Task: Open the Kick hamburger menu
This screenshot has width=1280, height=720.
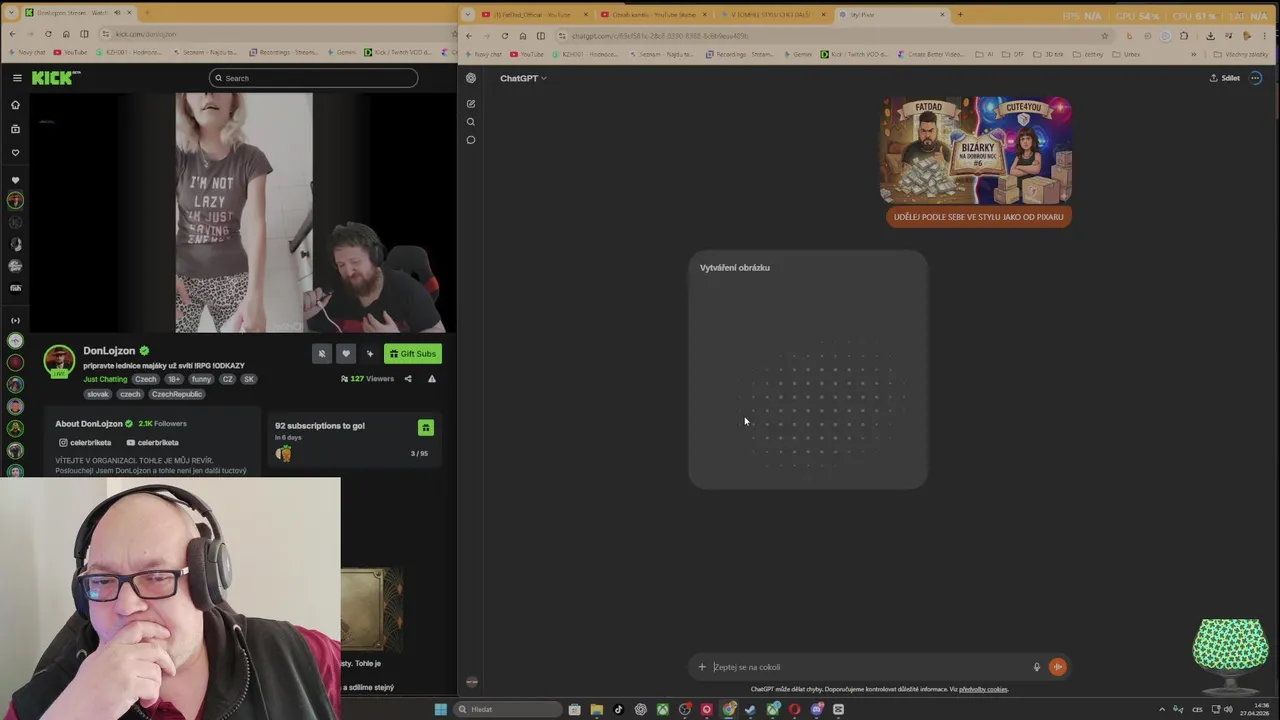Action: click(x=17, y=78)
